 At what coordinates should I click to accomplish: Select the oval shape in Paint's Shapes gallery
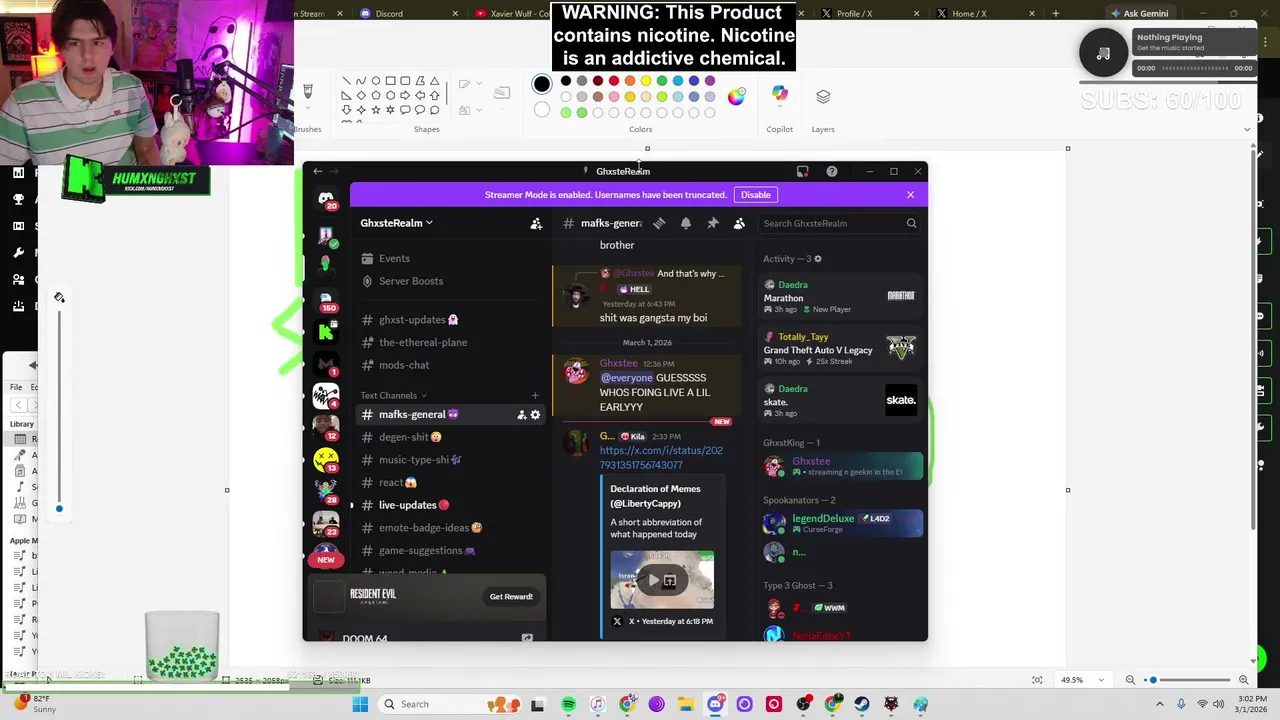376,81
